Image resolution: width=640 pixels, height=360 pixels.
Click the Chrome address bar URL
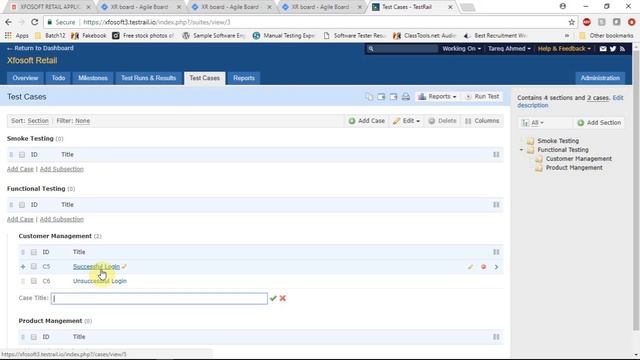point(157,22)
